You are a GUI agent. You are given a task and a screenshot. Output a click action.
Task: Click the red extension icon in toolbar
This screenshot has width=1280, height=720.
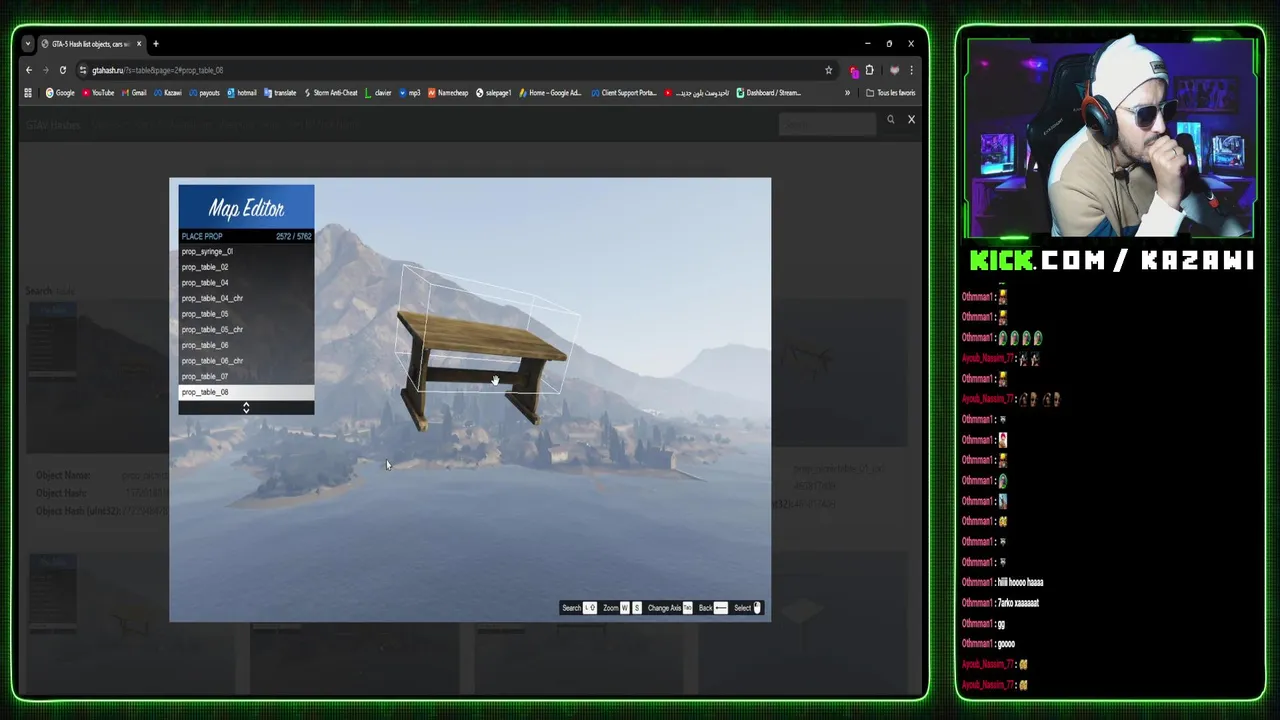853,70
